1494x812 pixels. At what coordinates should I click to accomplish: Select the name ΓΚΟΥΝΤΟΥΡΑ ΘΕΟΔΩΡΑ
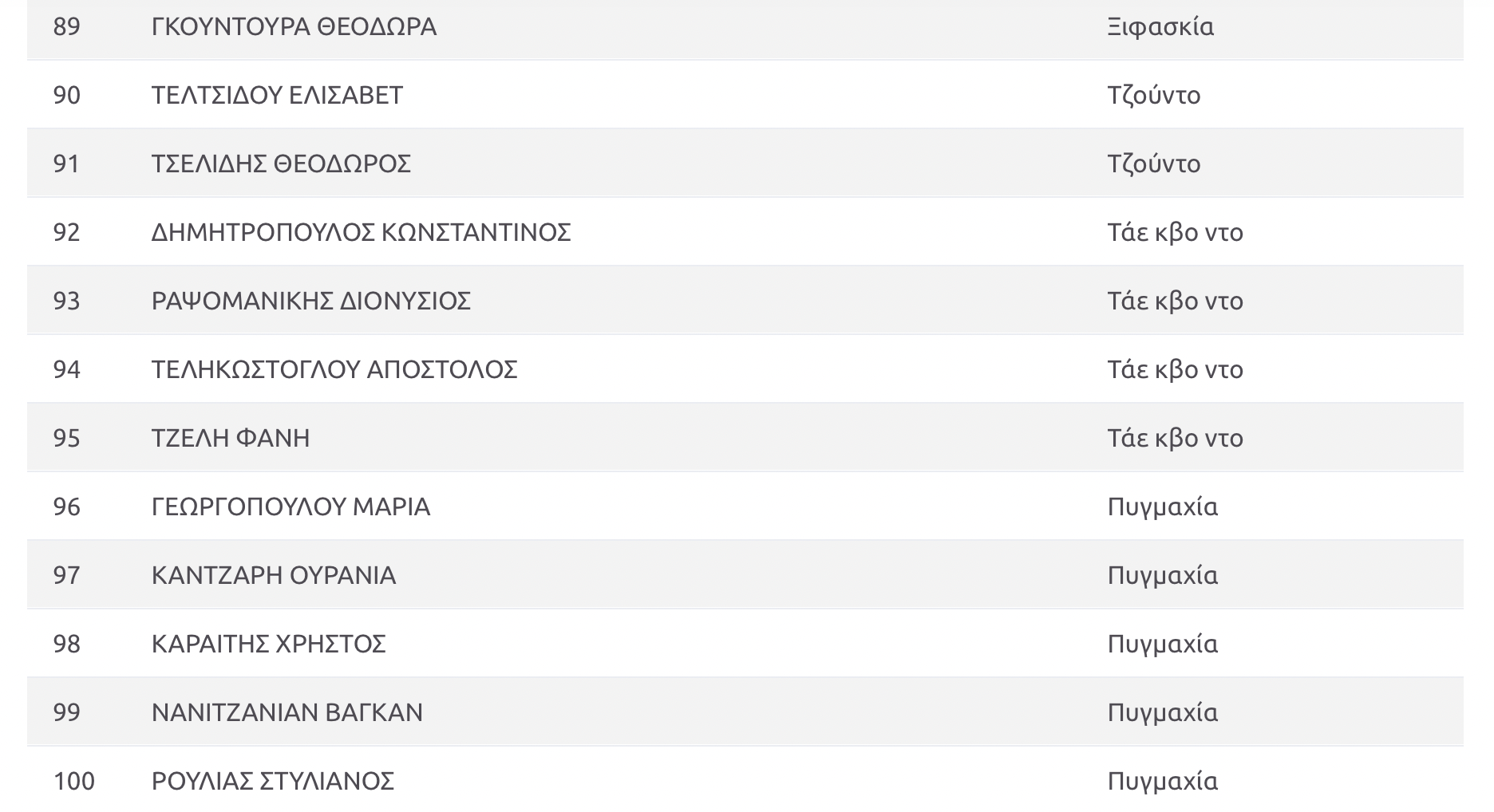tap(294, 26)
